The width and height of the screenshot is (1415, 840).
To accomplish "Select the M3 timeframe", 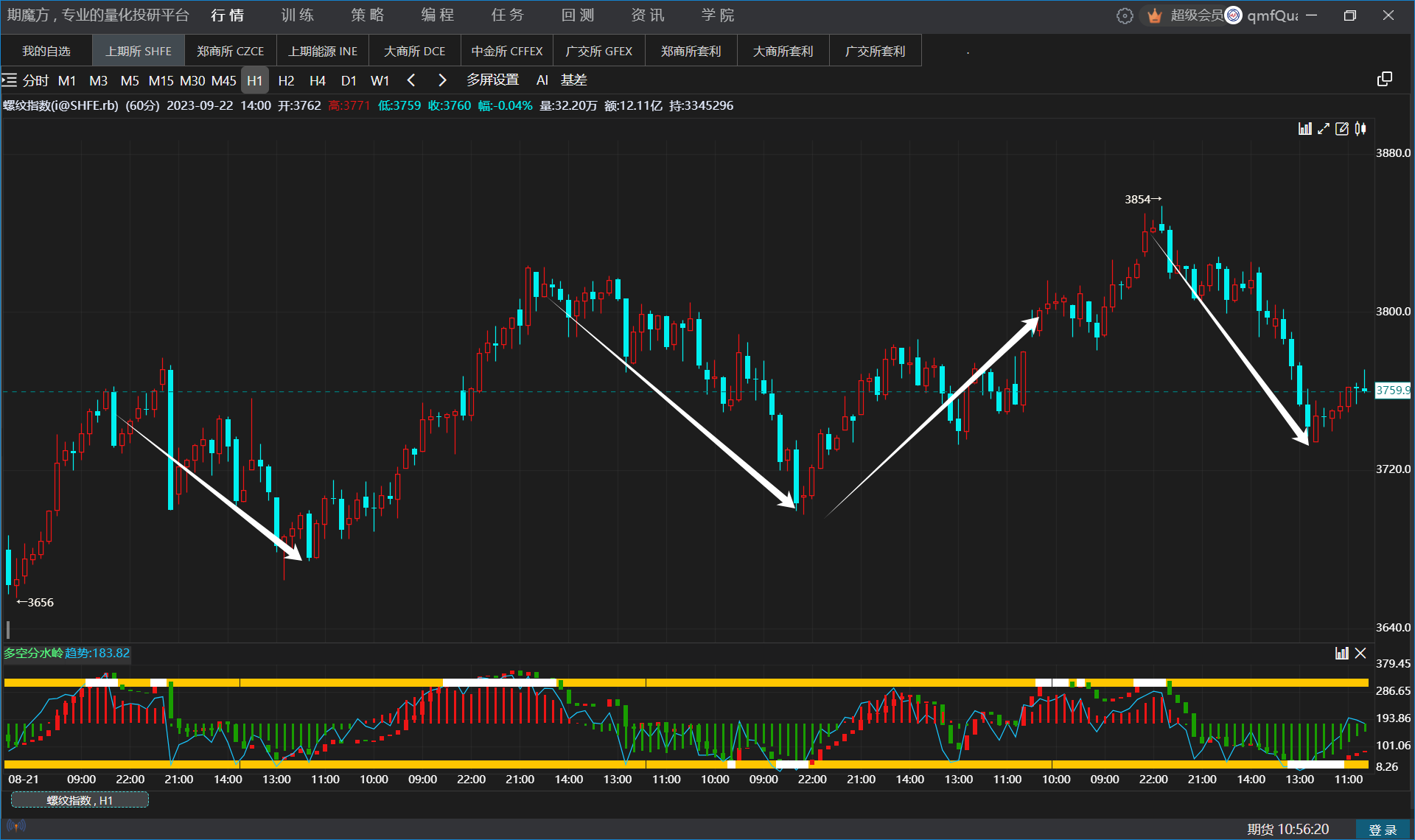I will click(x=98, y=80).
